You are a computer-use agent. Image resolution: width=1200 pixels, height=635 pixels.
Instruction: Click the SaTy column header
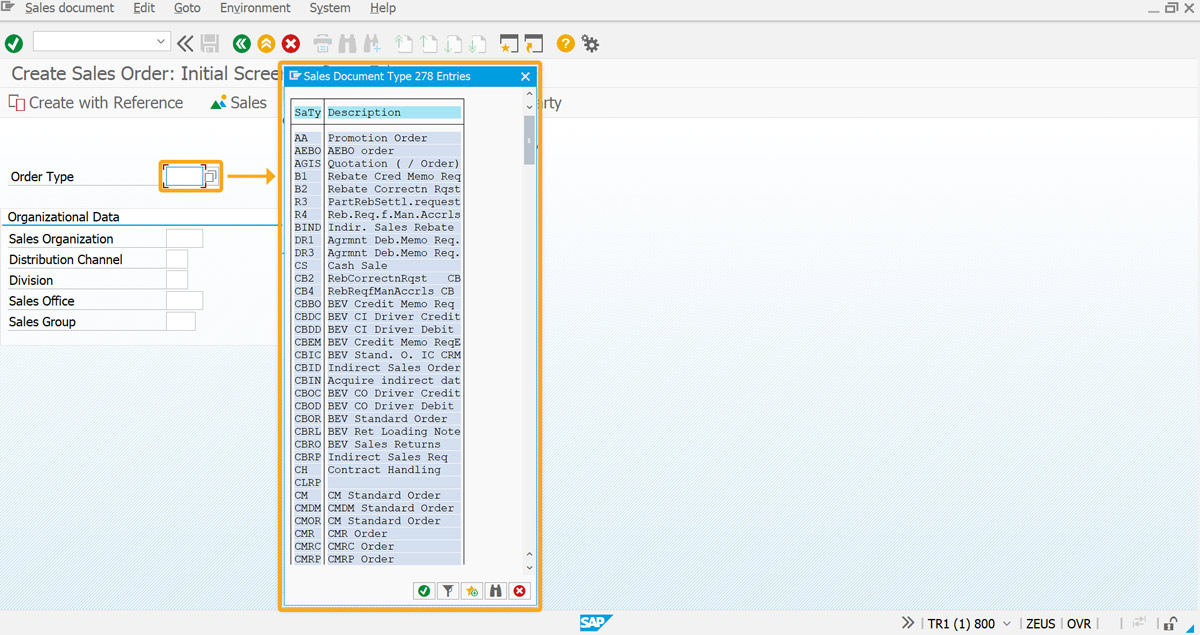pos(307,113)
